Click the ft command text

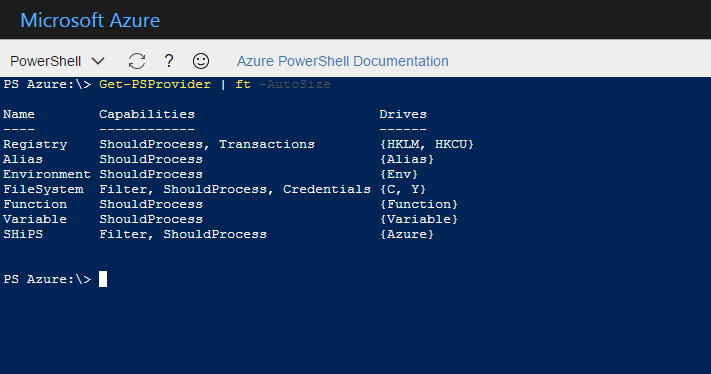[243, 84]
